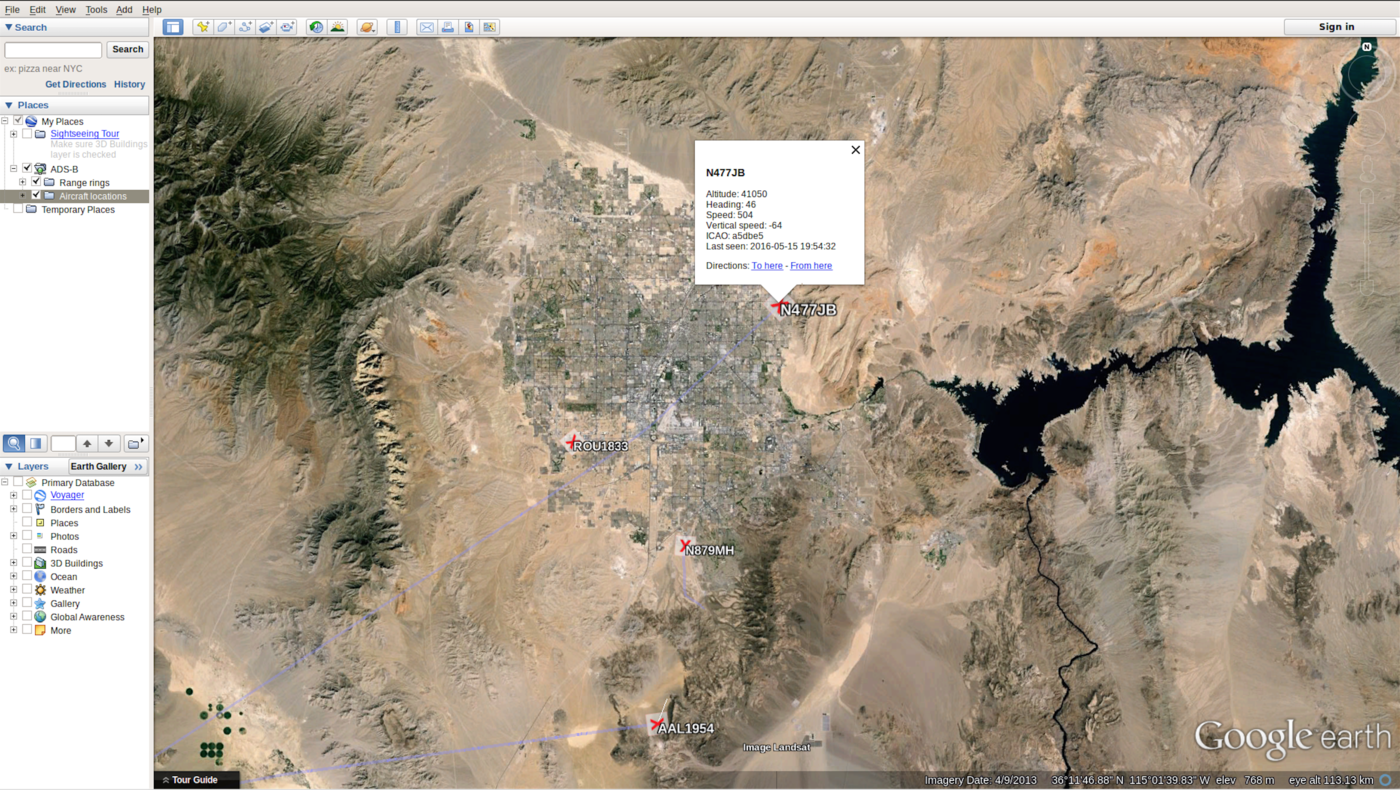Open current view in Google Maps
This screenshot has height=790, width=1400.
click(489, 26)
